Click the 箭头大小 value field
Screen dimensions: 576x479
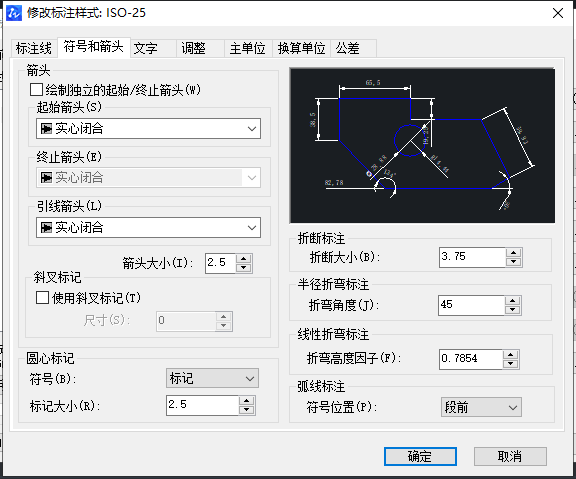(220, 263)
